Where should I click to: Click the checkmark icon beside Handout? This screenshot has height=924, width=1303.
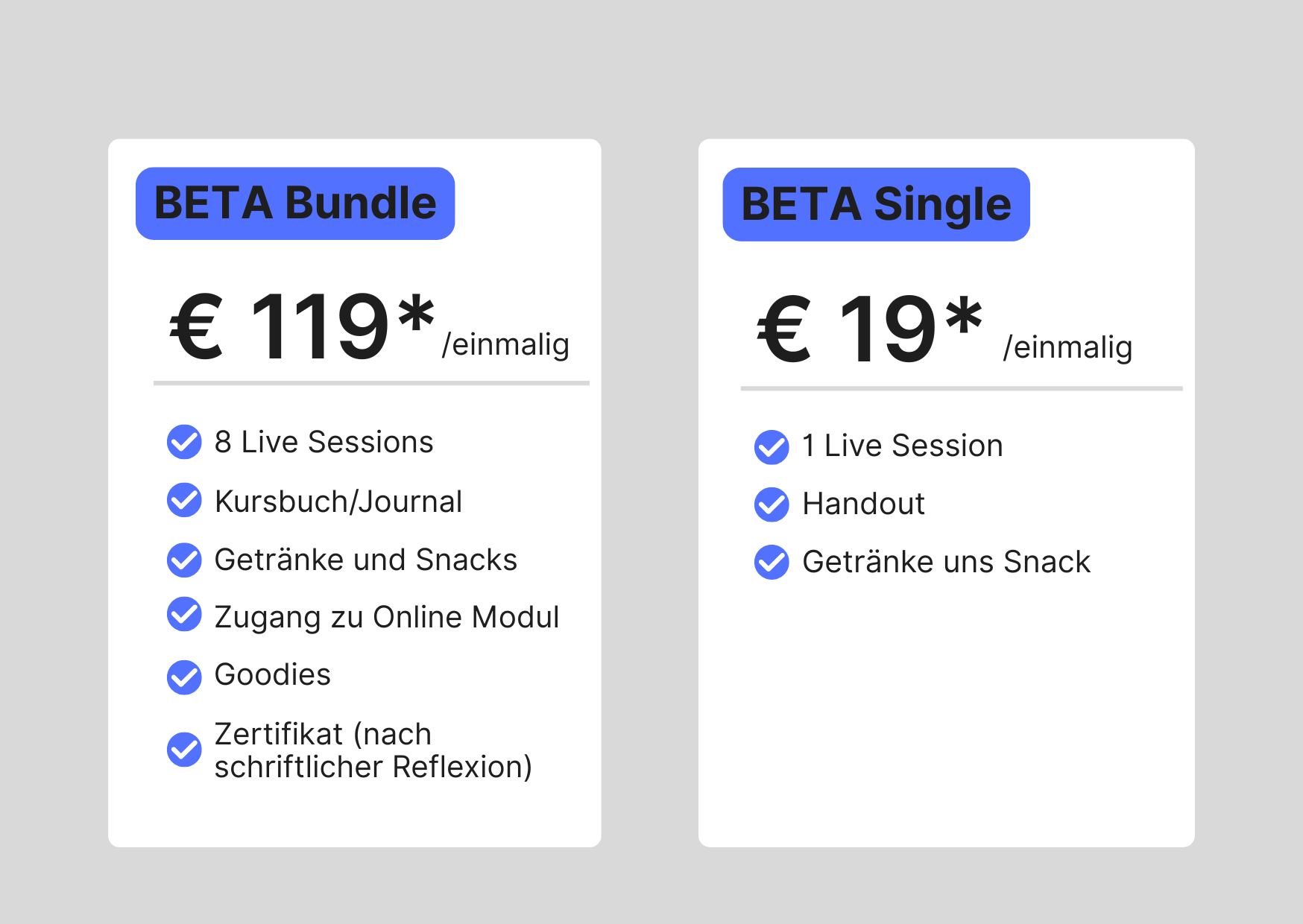pos(772,504)
